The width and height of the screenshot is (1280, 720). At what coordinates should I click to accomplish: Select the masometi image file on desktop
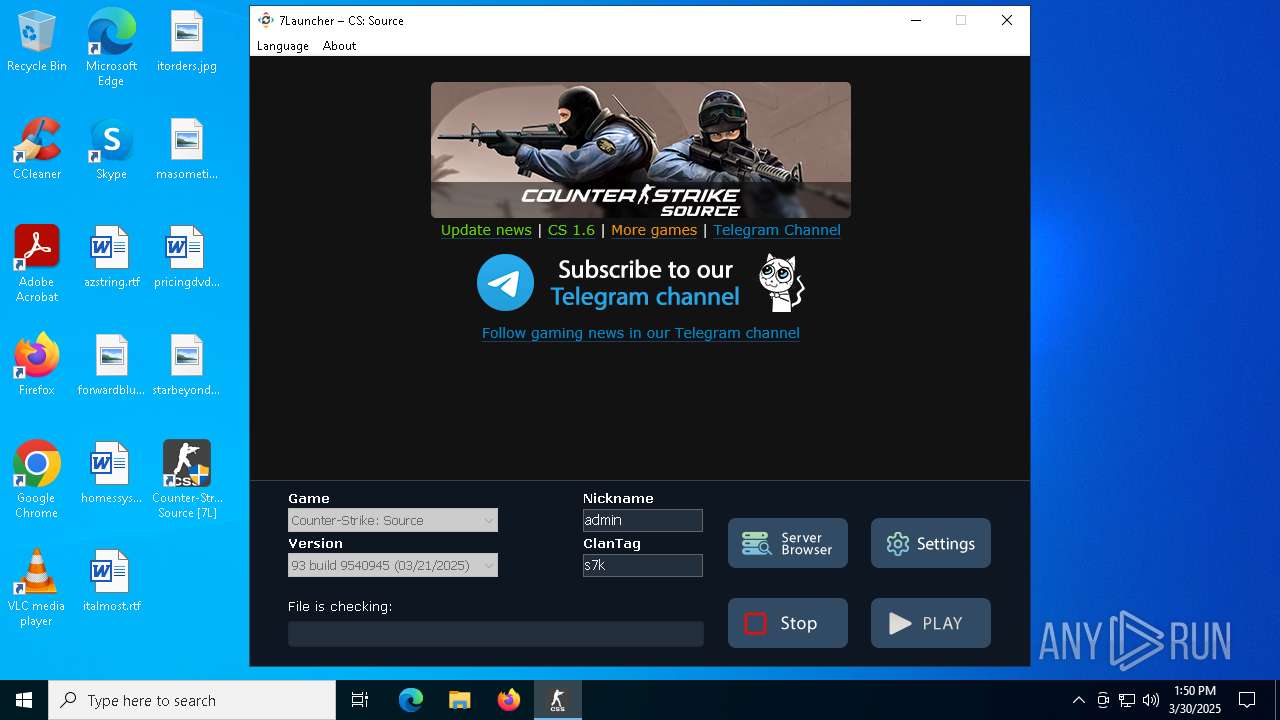click(x=187, y=150)
